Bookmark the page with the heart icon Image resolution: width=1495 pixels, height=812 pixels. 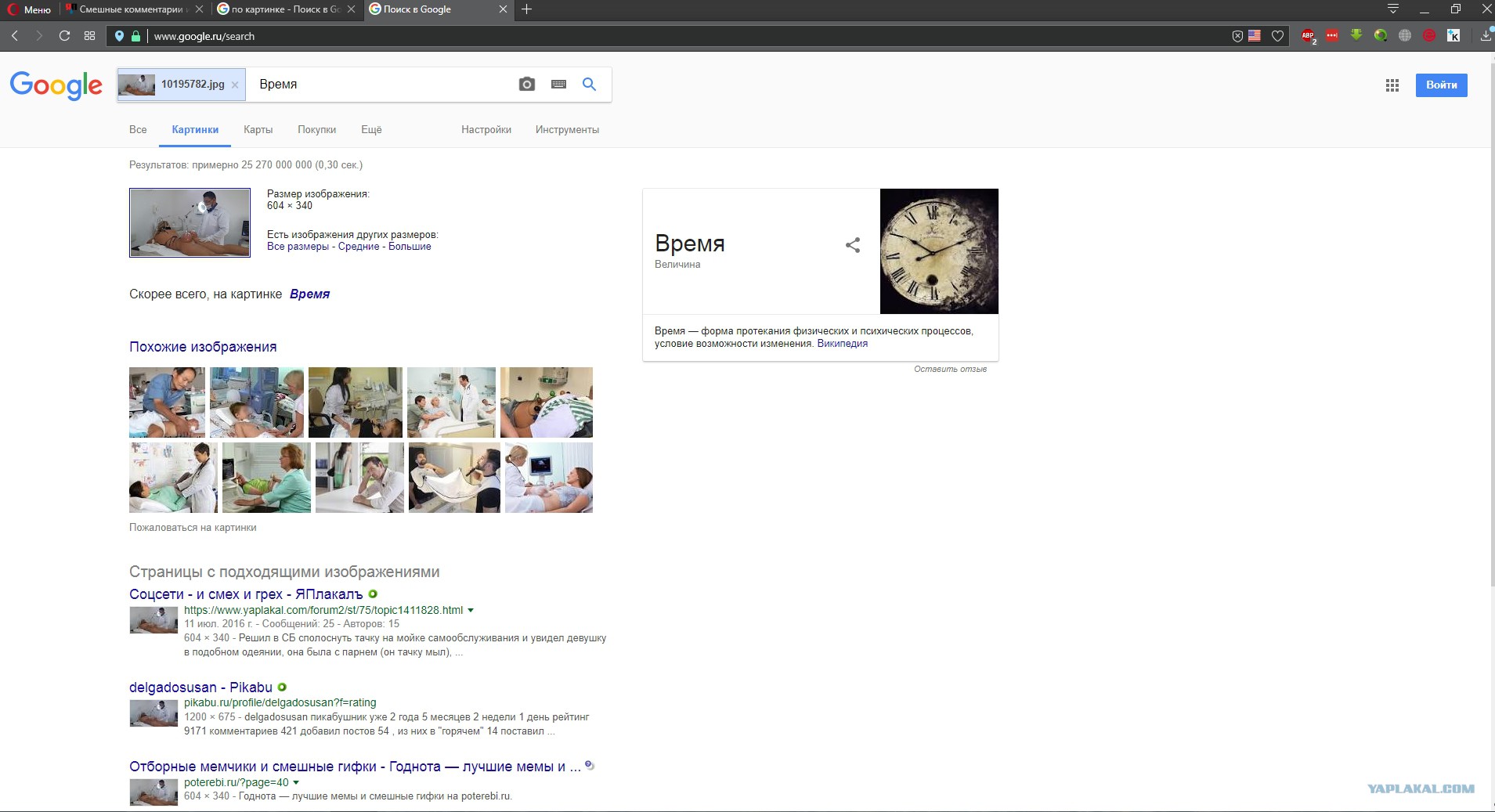pos(1277,36)
